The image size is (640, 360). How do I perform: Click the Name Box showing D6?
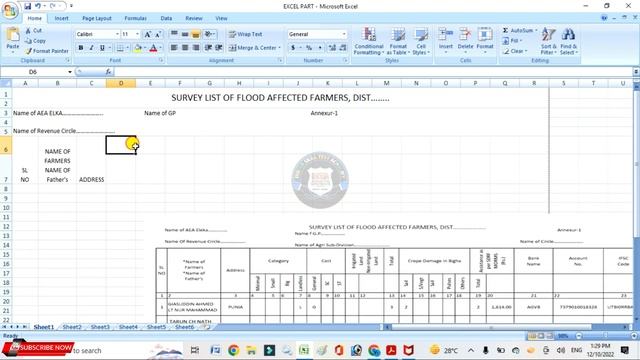pyautogui.click(x=36, y=72)
